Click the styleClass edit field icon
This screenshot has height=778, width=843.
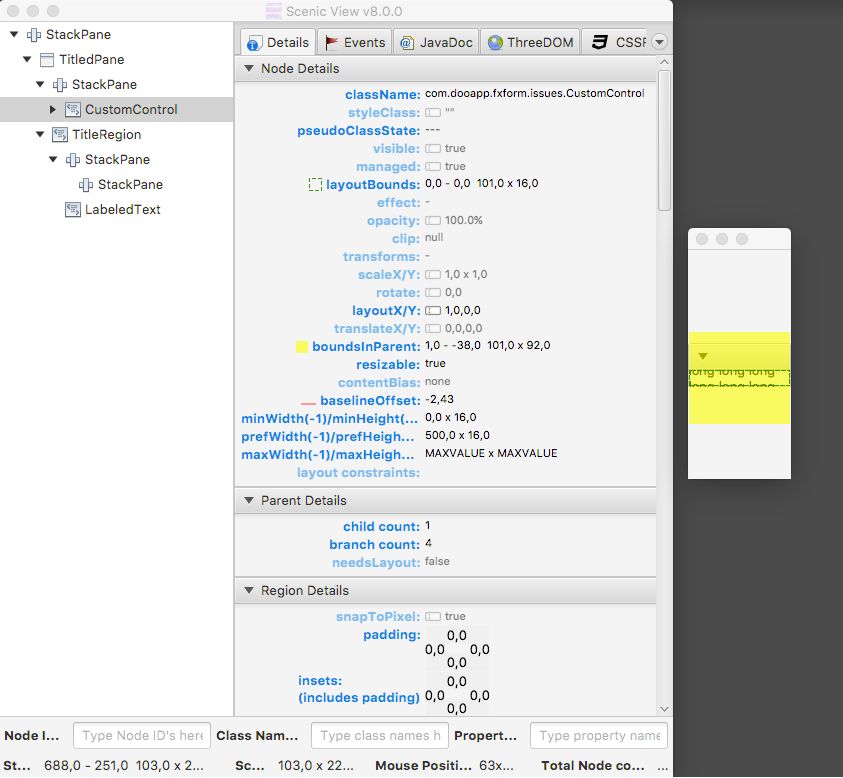click(433, 113)
